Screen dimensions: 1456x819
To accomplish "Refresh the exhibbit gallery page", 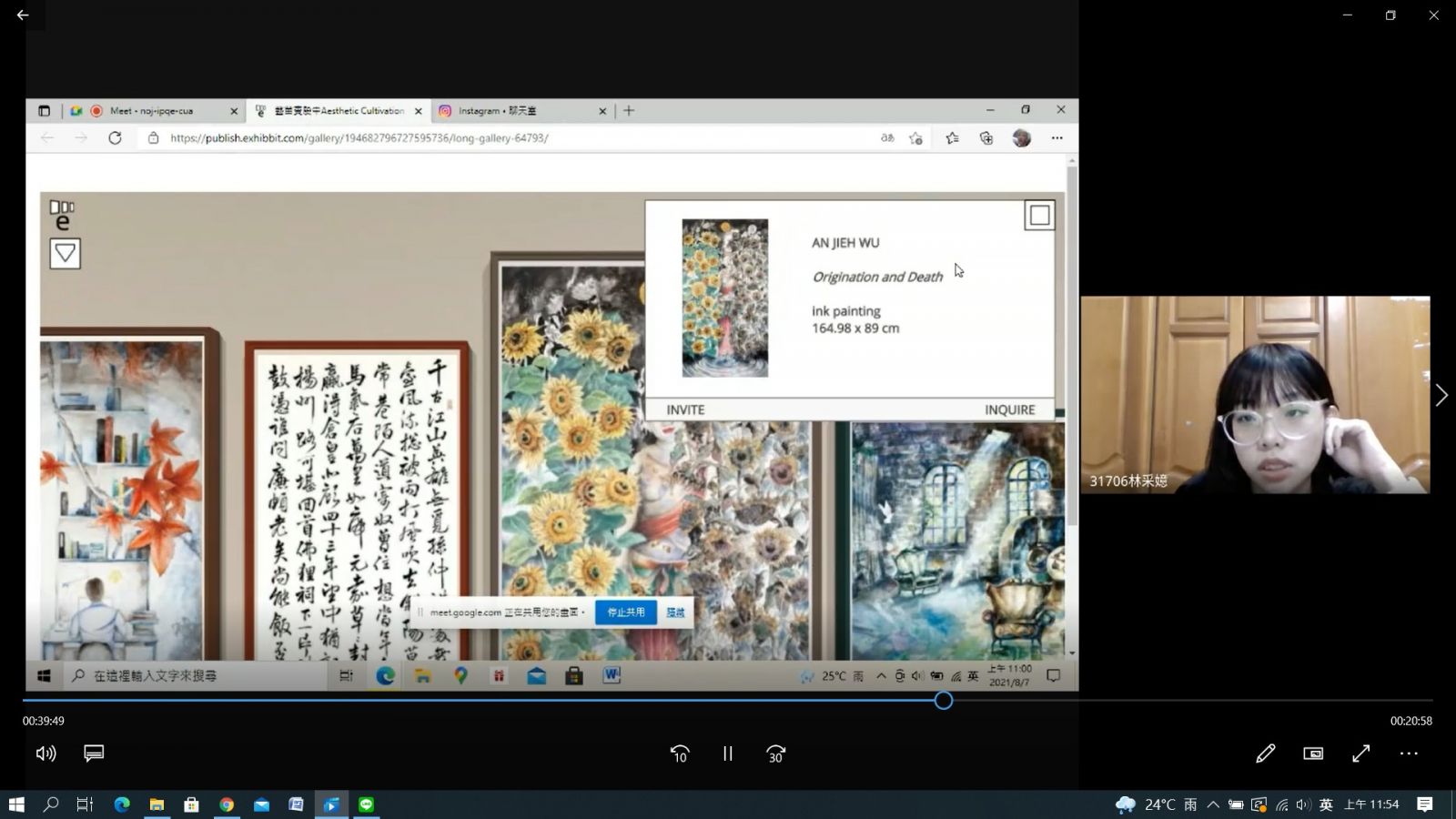I will 115,138.
